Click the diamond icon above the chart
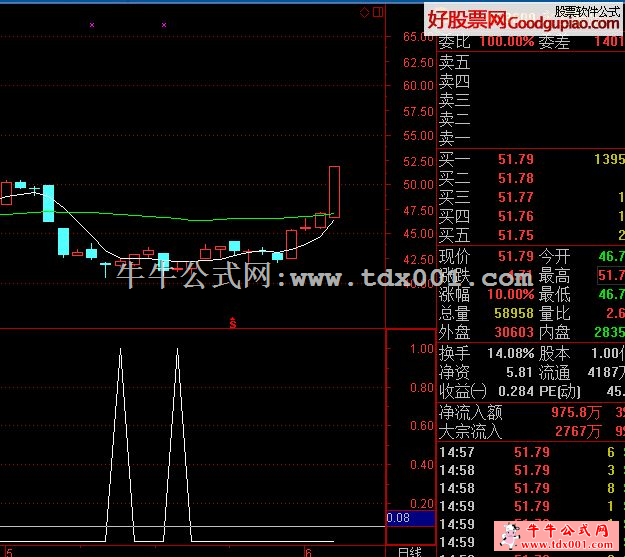 pos(364,12)
